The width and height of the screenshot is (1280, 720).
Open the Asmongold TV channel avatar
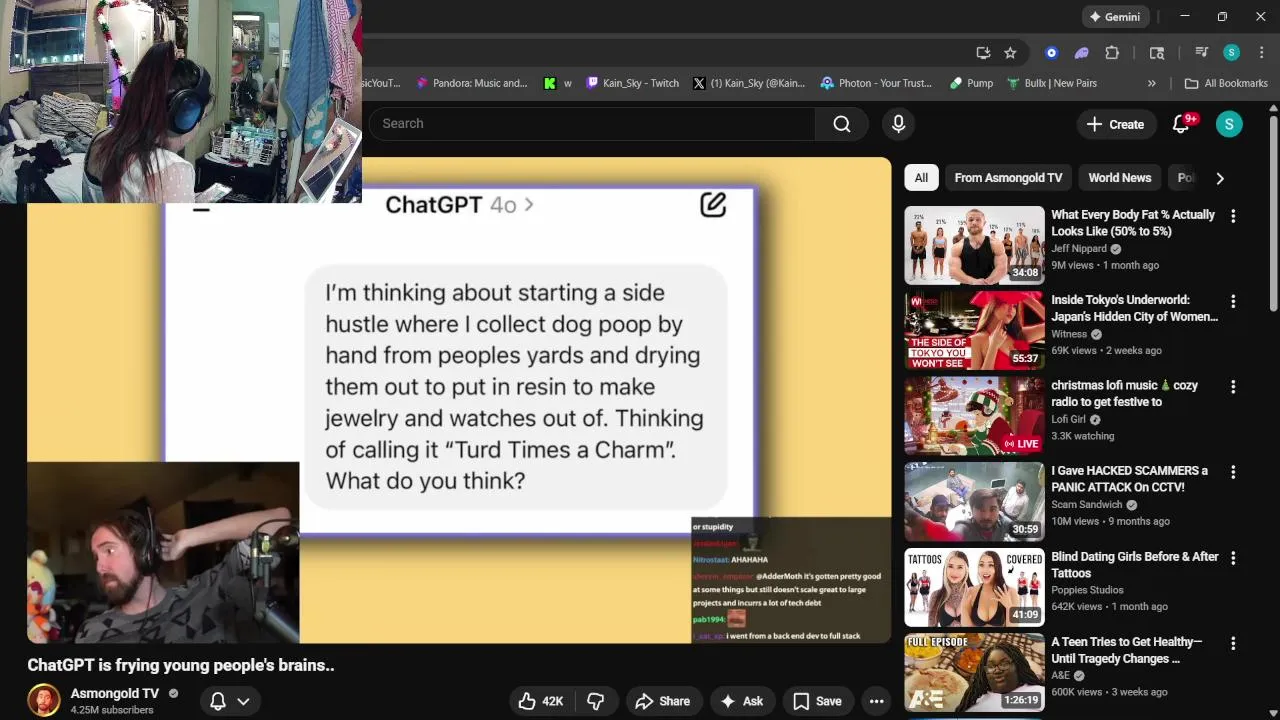[43, 700]
